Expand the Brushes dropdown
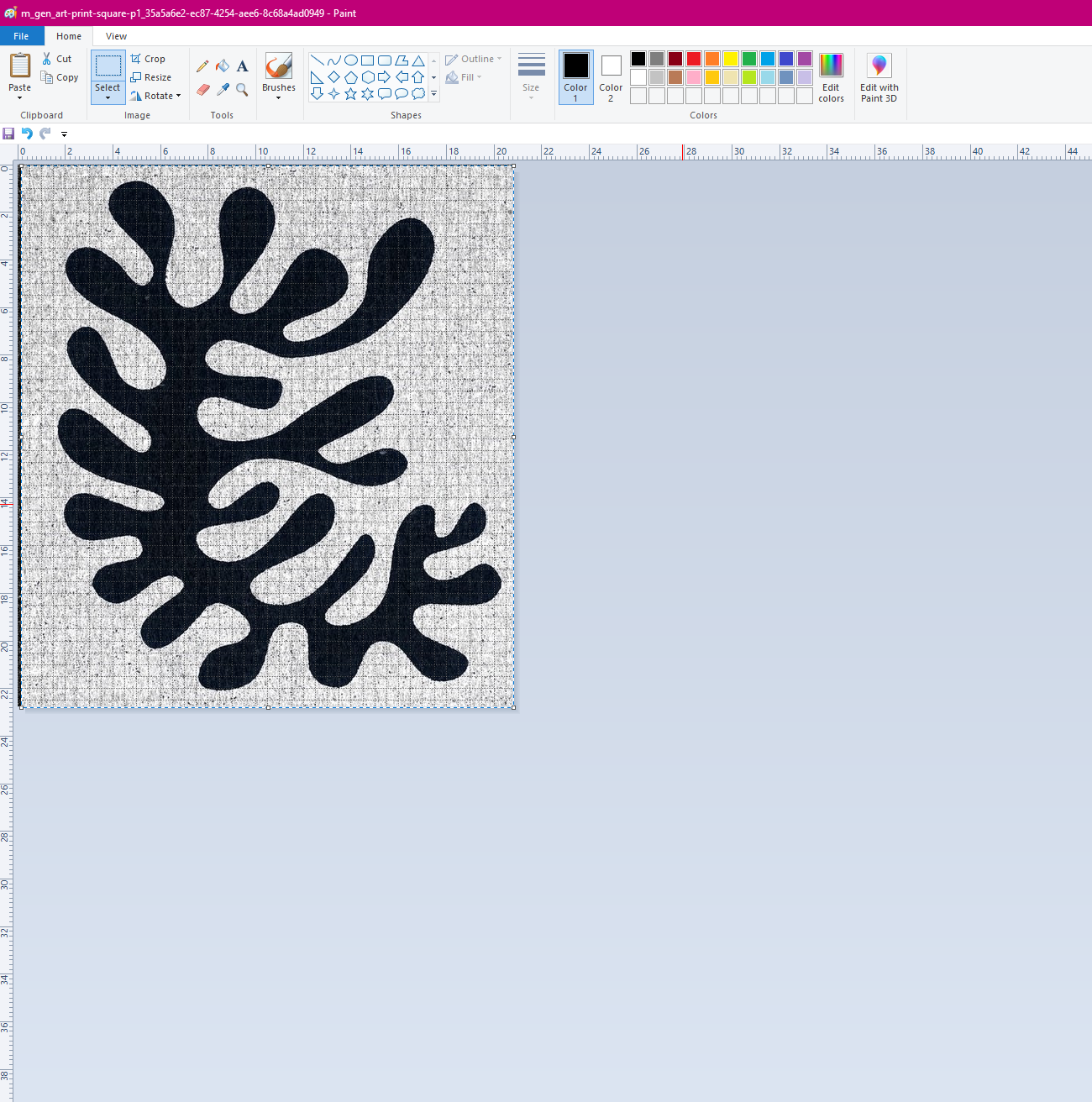1092x1102 pixels. pos(279,97)
